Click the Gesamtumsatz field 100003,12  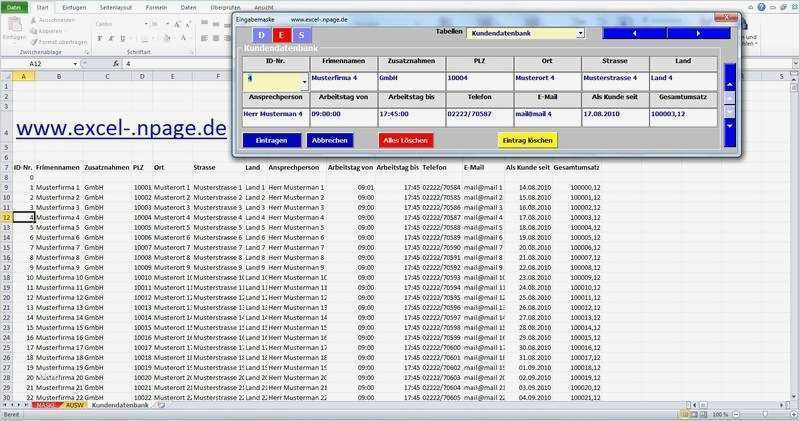(683, 117)
